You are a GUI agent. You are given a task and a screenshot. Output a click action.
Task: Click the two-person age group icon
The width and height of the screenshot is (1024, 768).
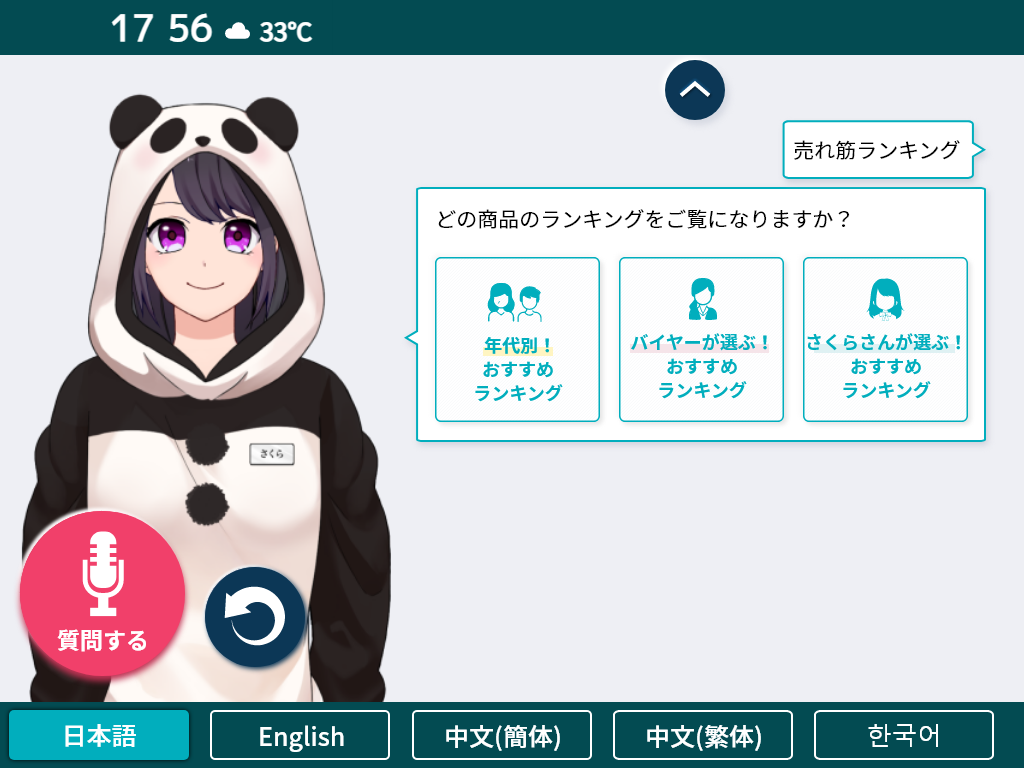coord(515,302)
